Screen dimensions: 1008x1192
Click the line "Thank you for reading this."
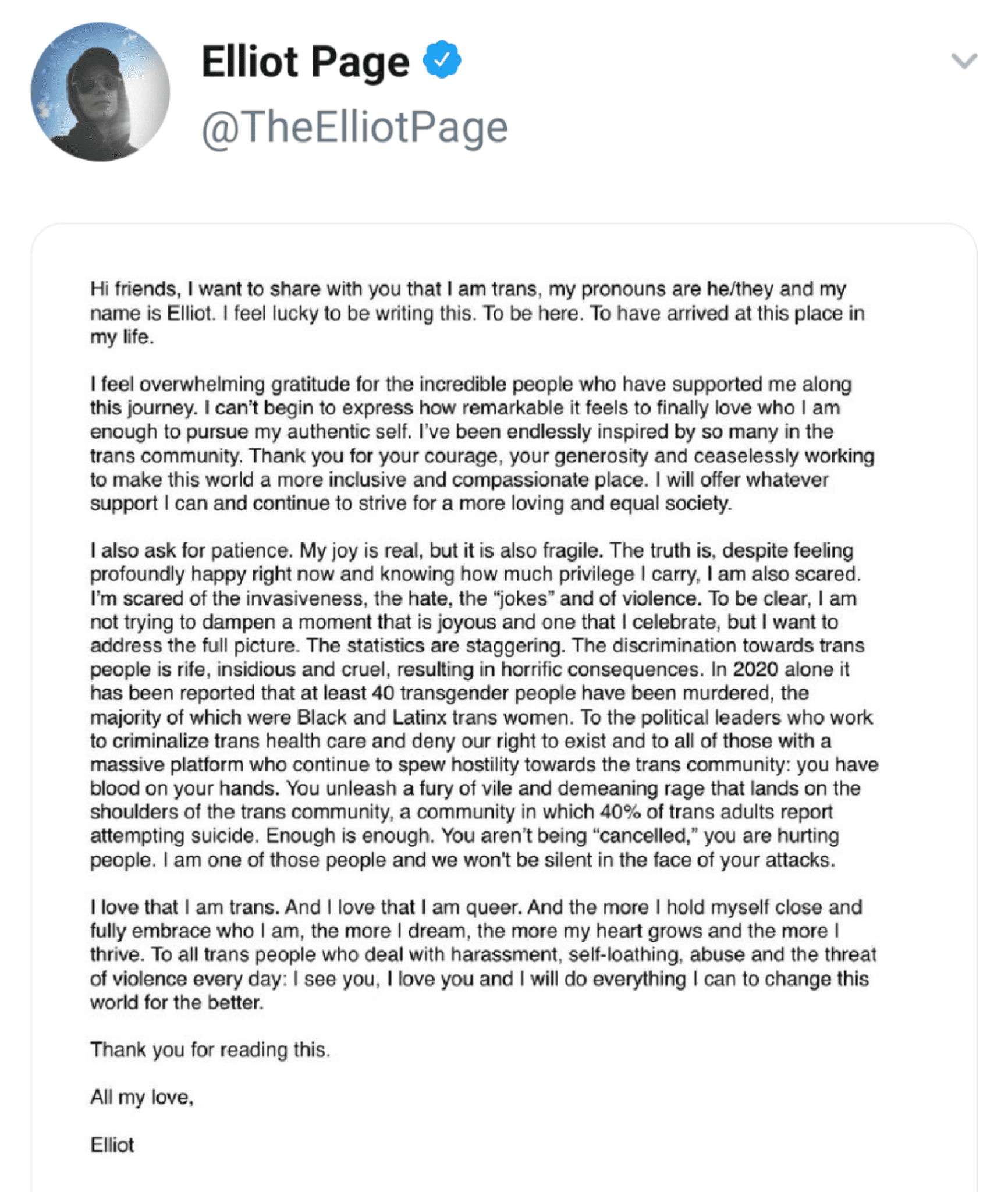tap(210, 1050)
